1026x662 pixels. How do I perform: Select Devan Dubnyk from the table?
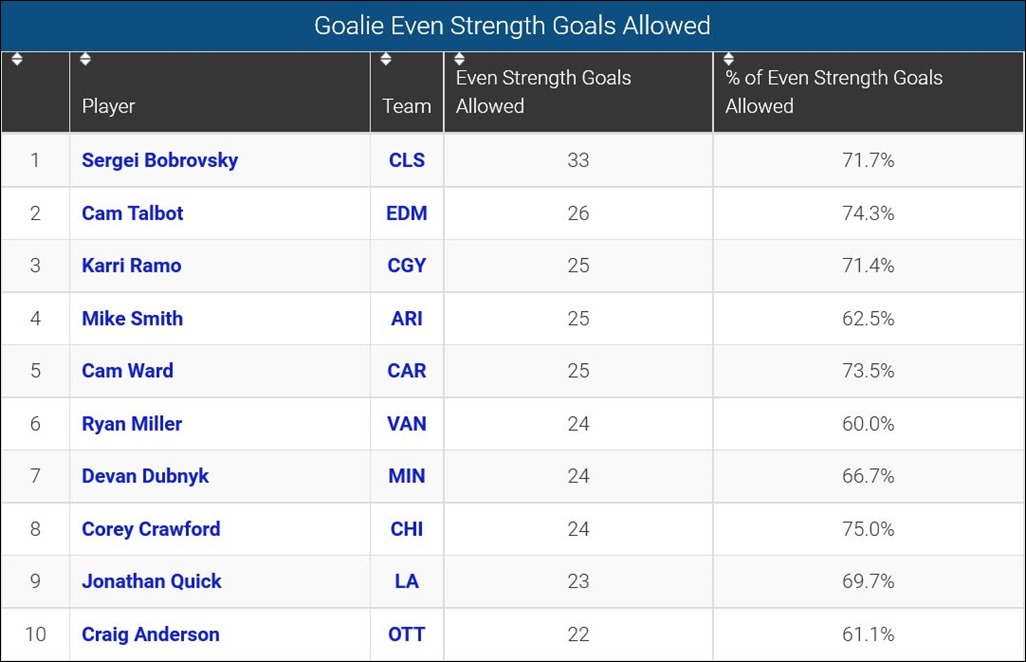point(145,476)
